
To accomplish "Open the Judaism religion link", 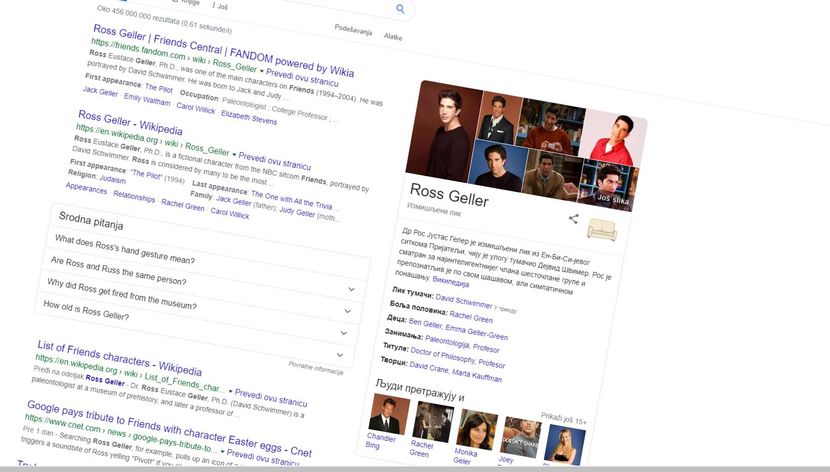I will [x=113, y=179].
